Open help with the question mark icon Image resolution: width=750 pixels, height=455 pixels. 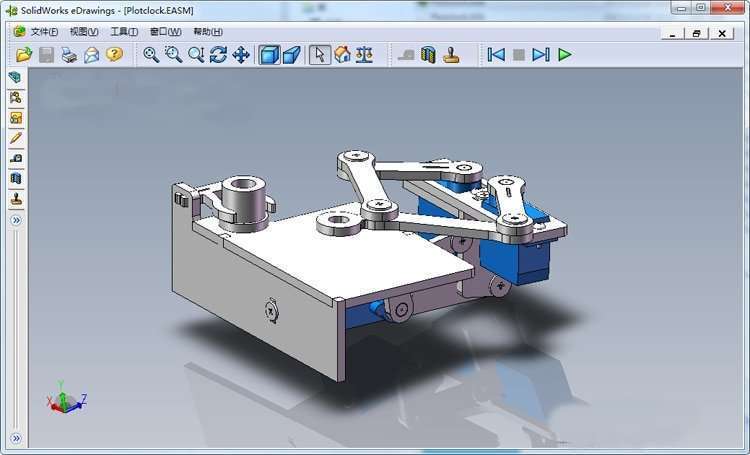114,54
